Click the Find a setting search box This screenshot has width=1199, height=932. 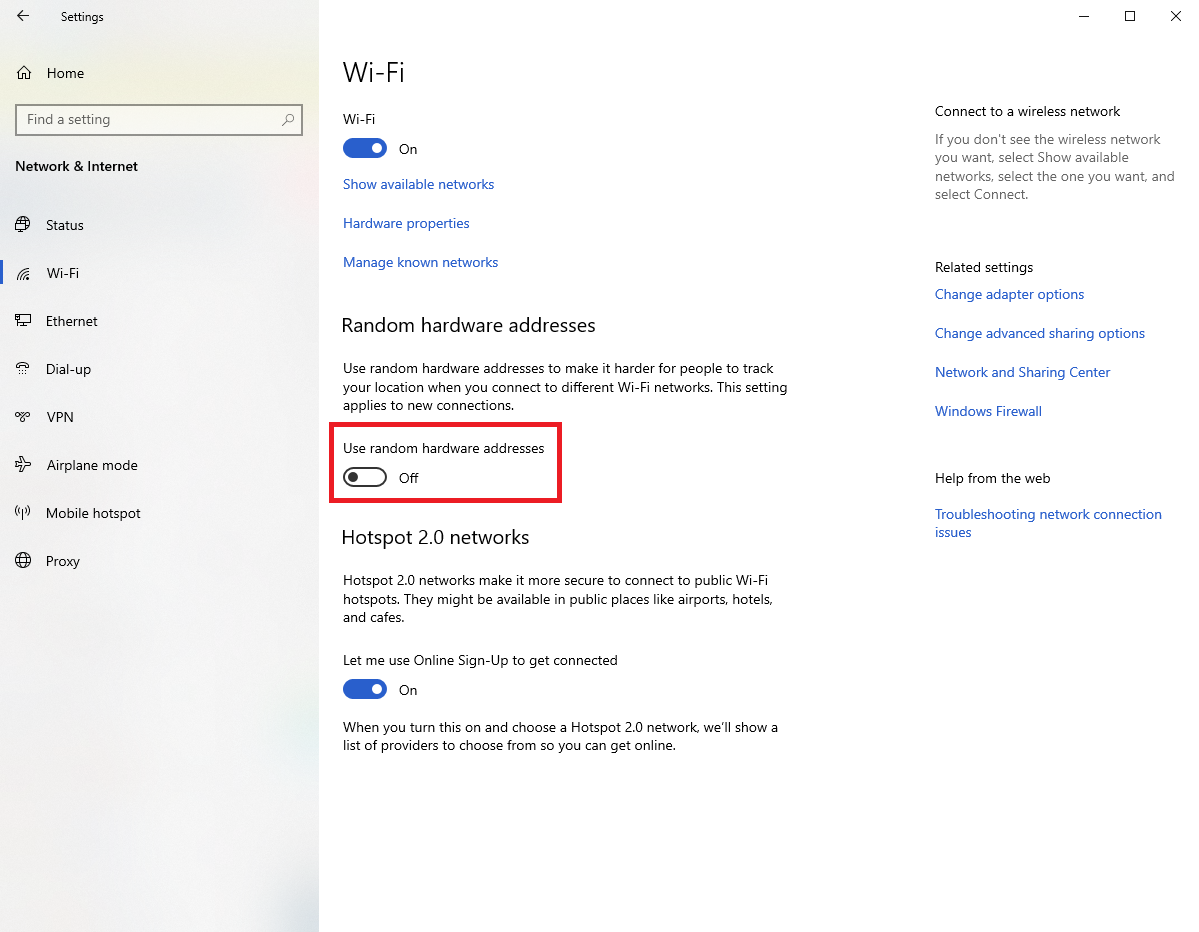[x=150, y=119]
